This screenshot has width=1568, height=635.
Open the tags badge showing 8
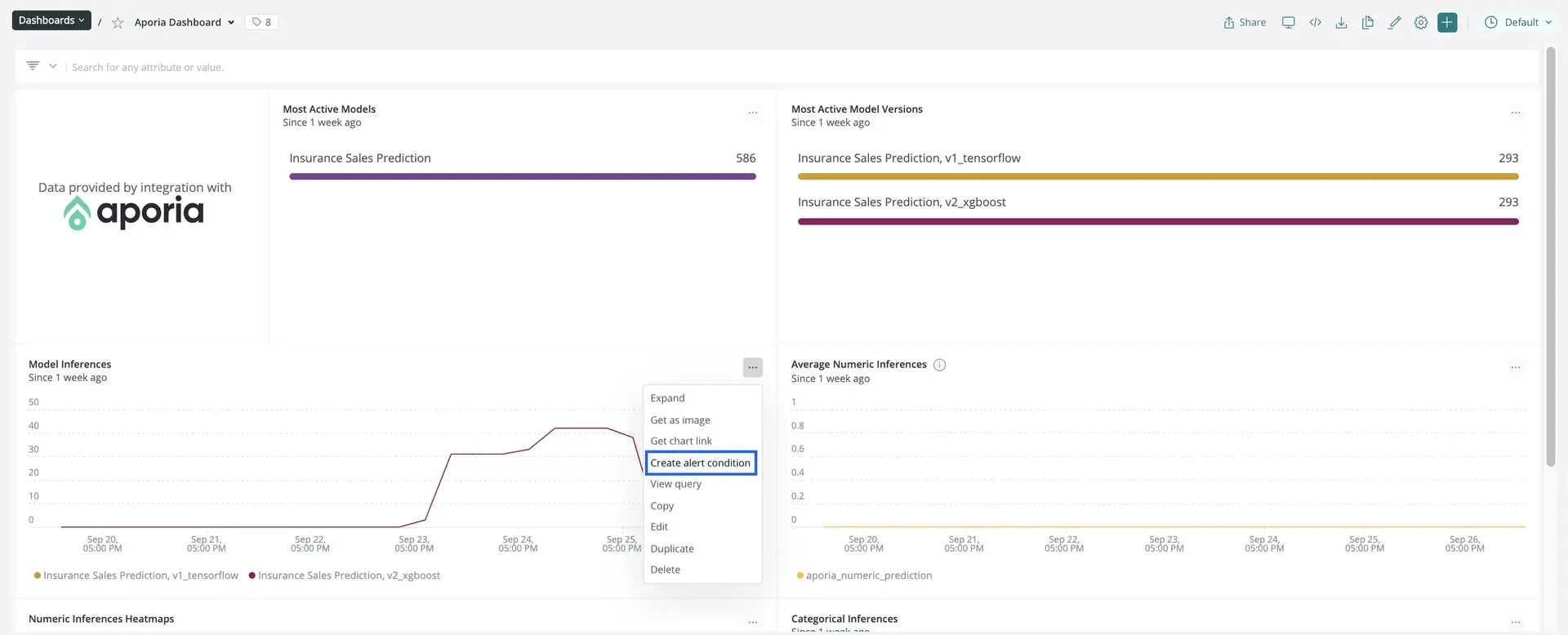pos(261,23)
